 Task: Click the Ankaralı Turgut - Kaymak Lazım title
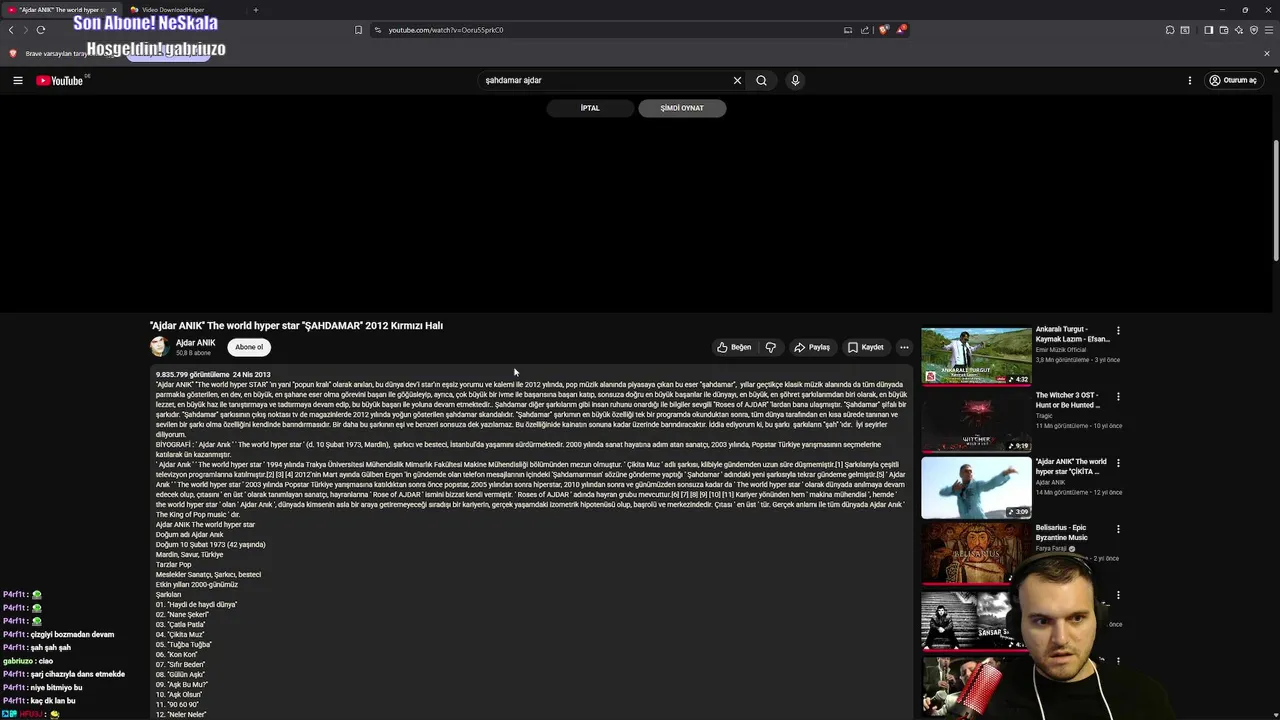coord(1072,334)
